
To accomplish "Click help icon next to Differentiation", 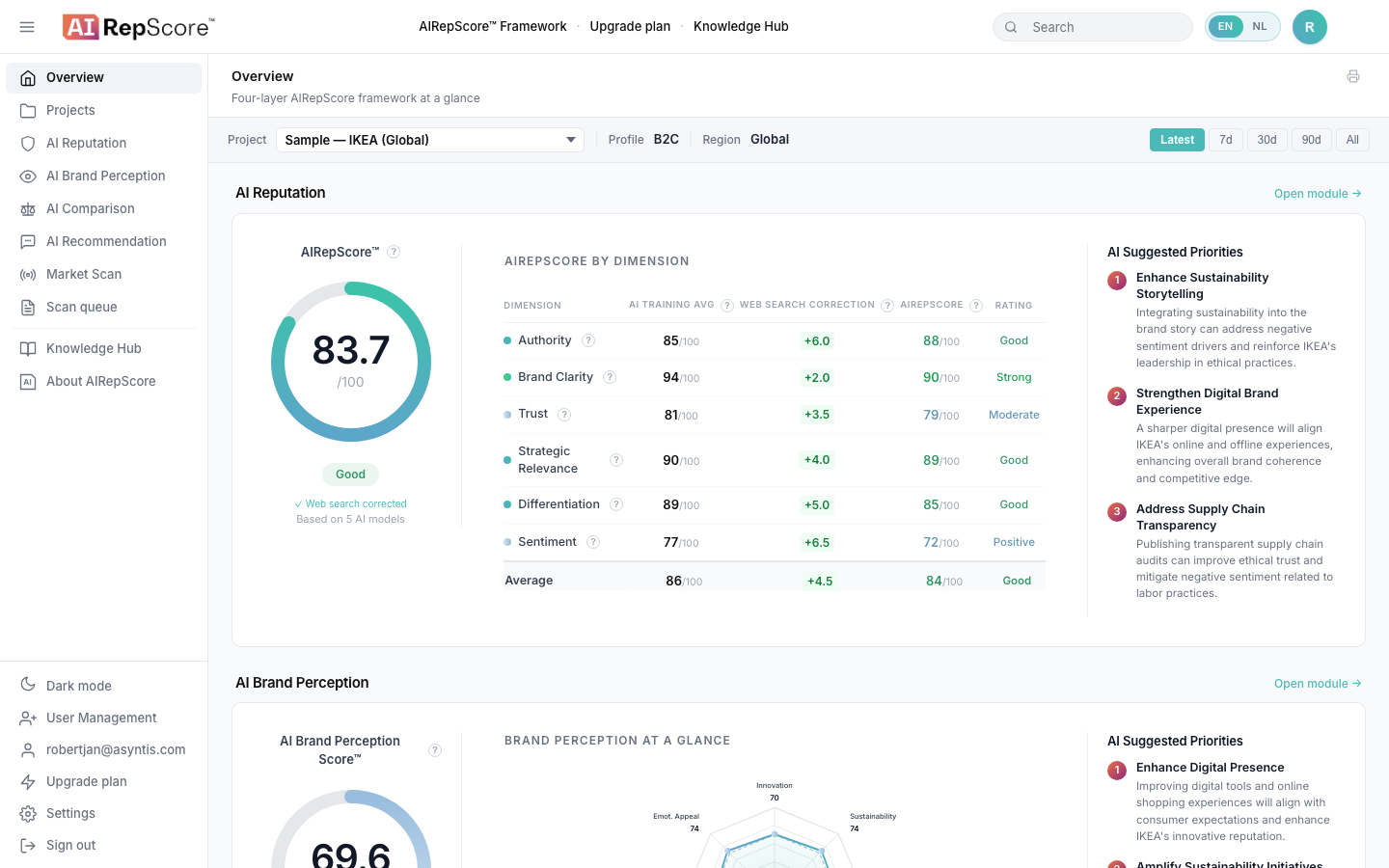I will (616, 504).
